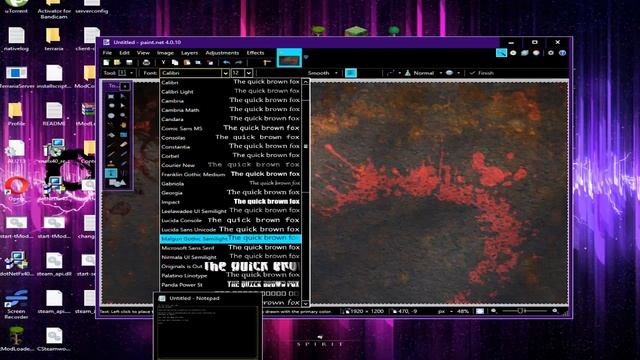Select the Gradient tool
Screen dimensions: 640x360
point(123,135)
